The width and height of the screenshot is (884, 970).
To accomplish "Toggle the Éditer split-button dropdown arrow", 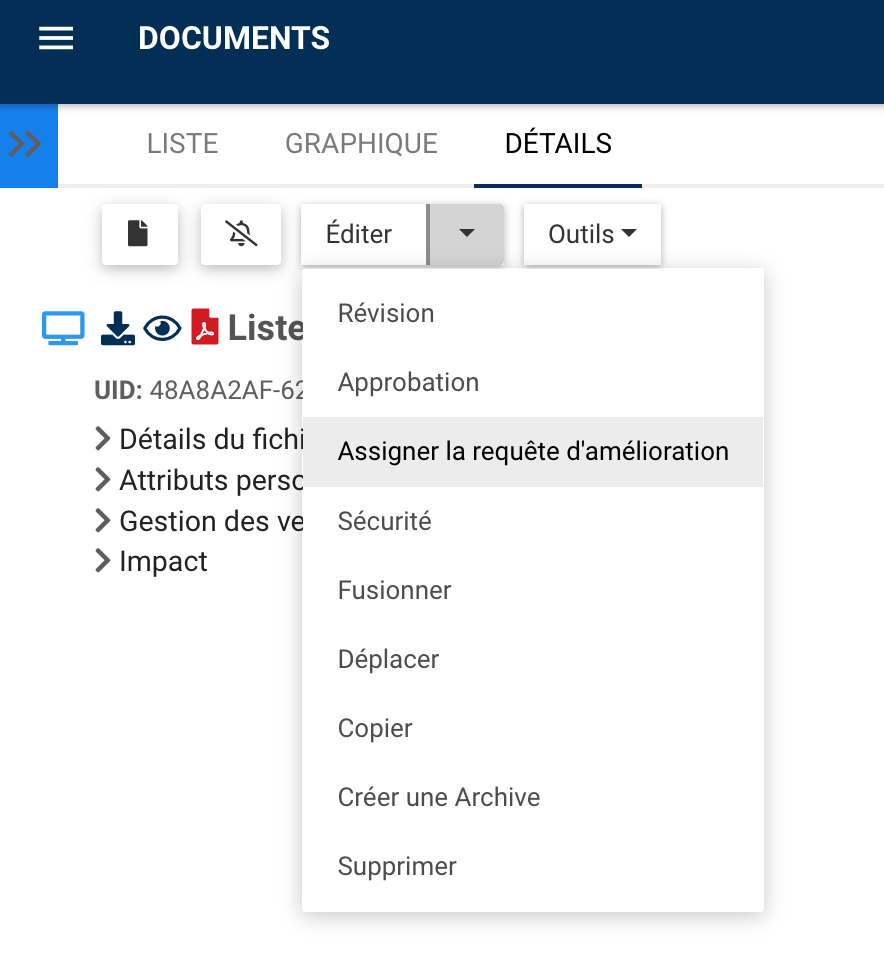I will [x=466, y=235].
